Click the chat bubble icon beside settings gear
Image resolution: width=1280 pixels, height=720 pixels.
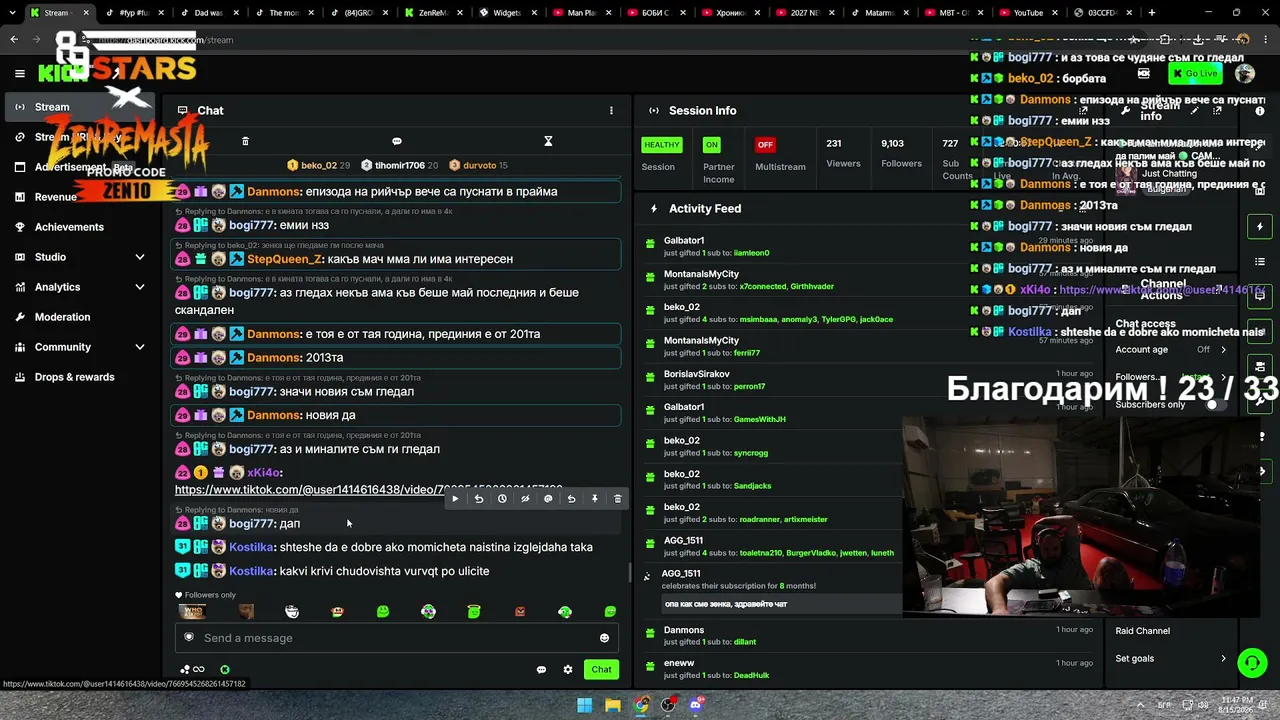541,670
